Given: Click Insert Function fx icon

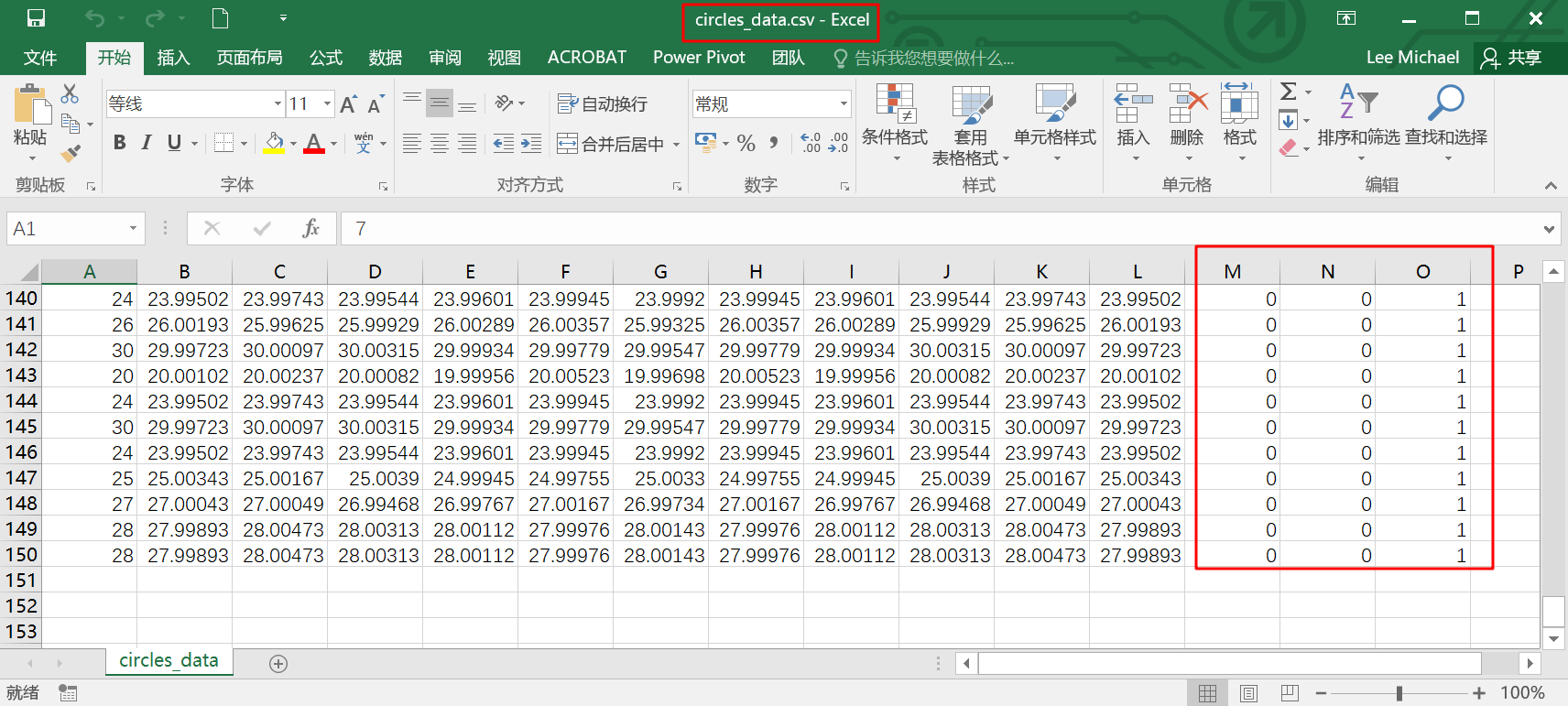Looking at the screenshot, I should pos(310,228).
